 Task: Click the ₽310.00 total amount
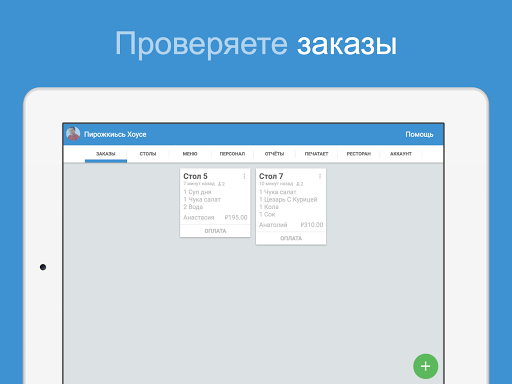(x=312, y=225)
